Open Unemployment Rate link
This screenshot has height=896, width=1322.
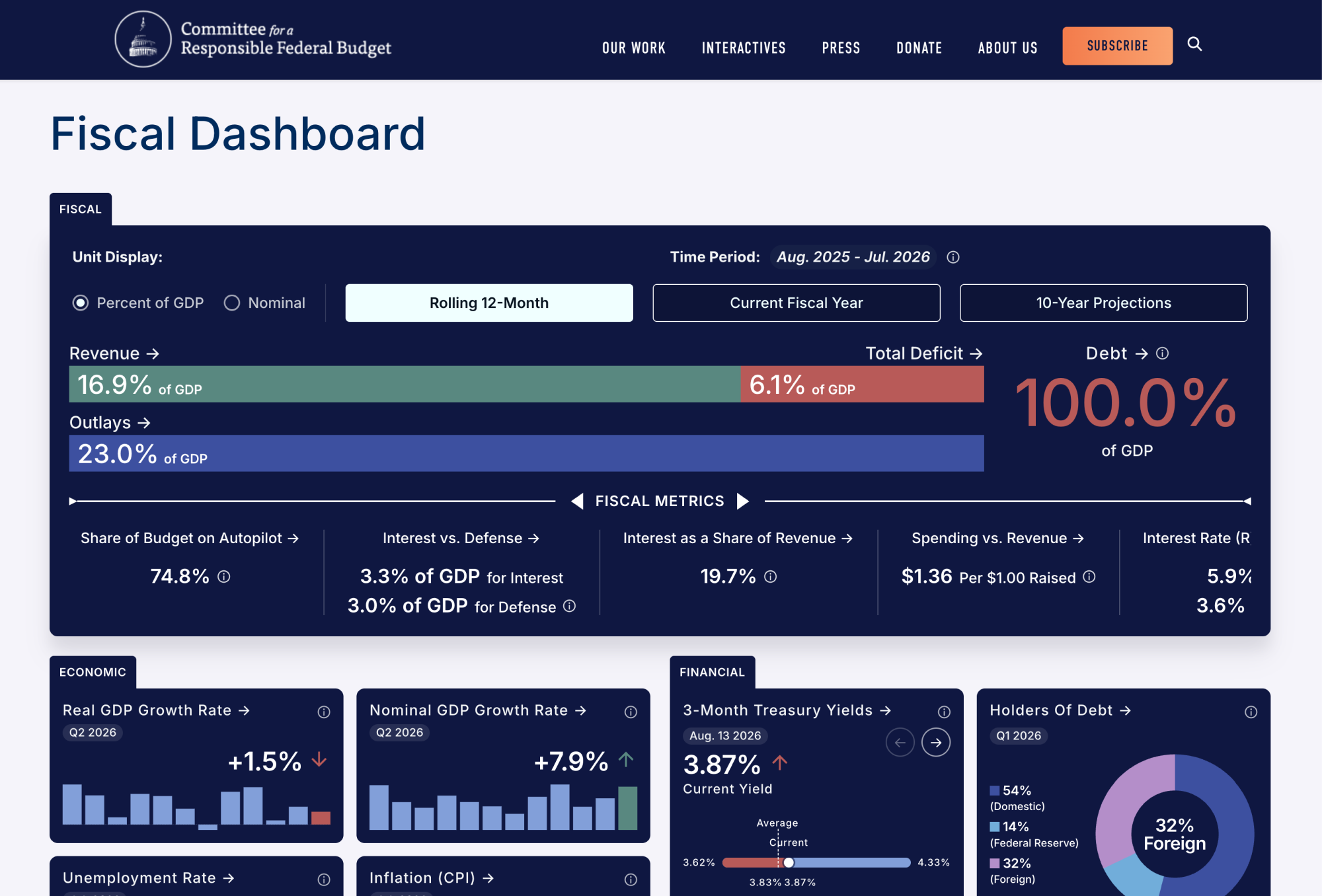point(149,878)
